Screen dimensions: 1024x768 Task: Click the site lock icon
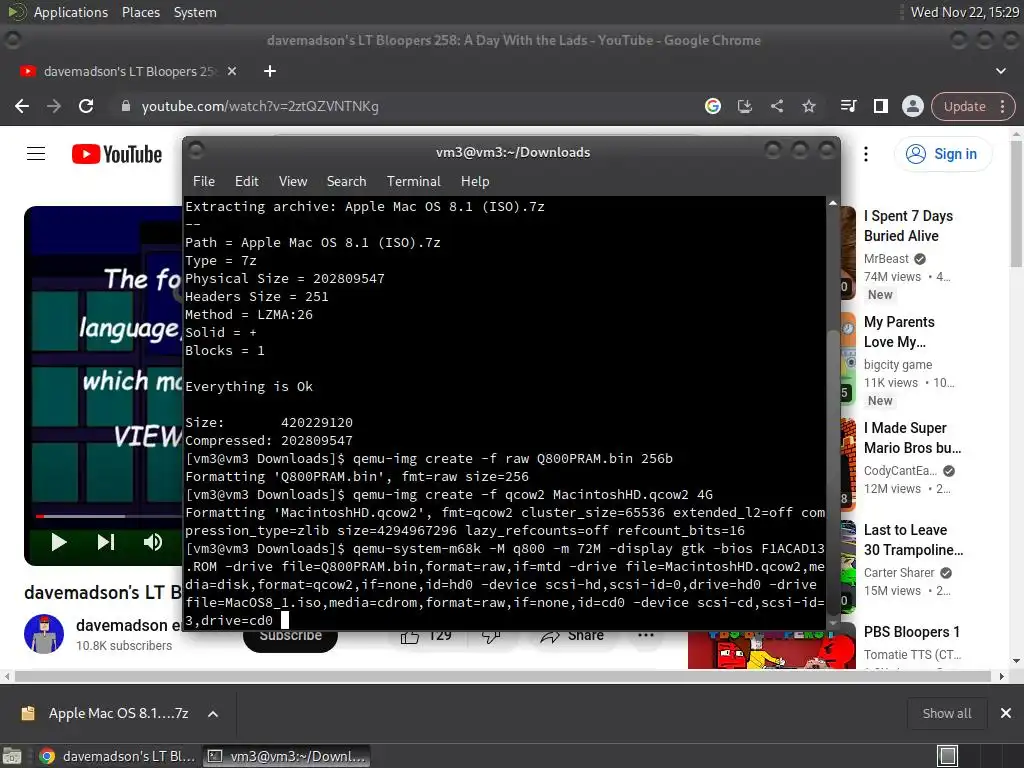[x=126, y=106]
